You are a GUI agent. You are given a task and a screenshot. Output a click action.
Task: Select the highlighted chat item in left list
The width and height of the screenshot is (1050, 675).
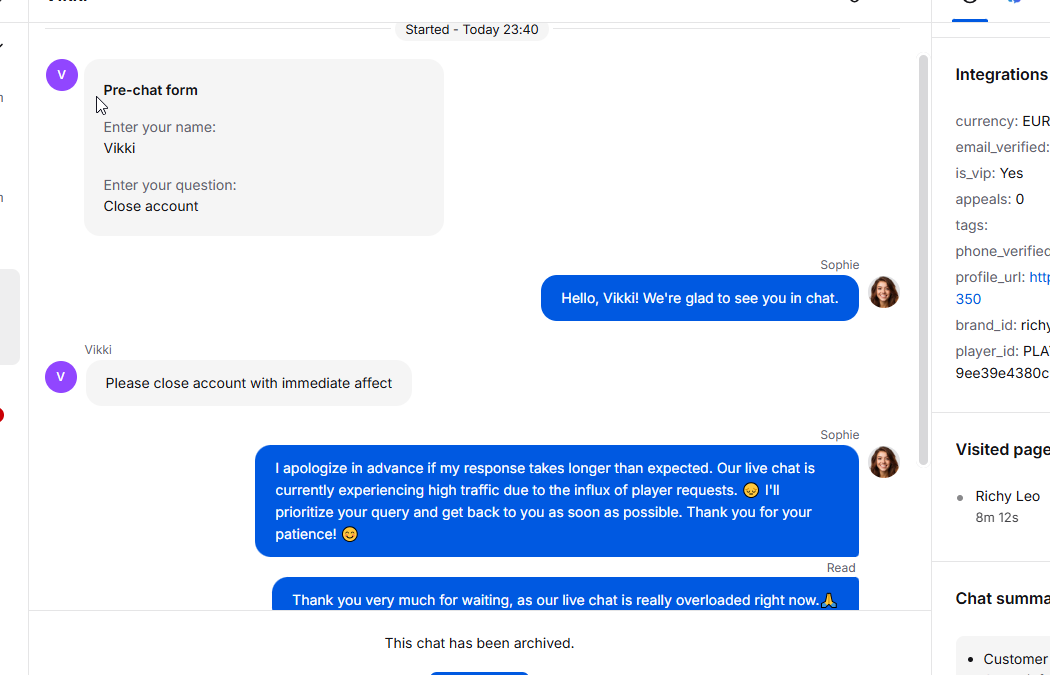tap(9, 317)
